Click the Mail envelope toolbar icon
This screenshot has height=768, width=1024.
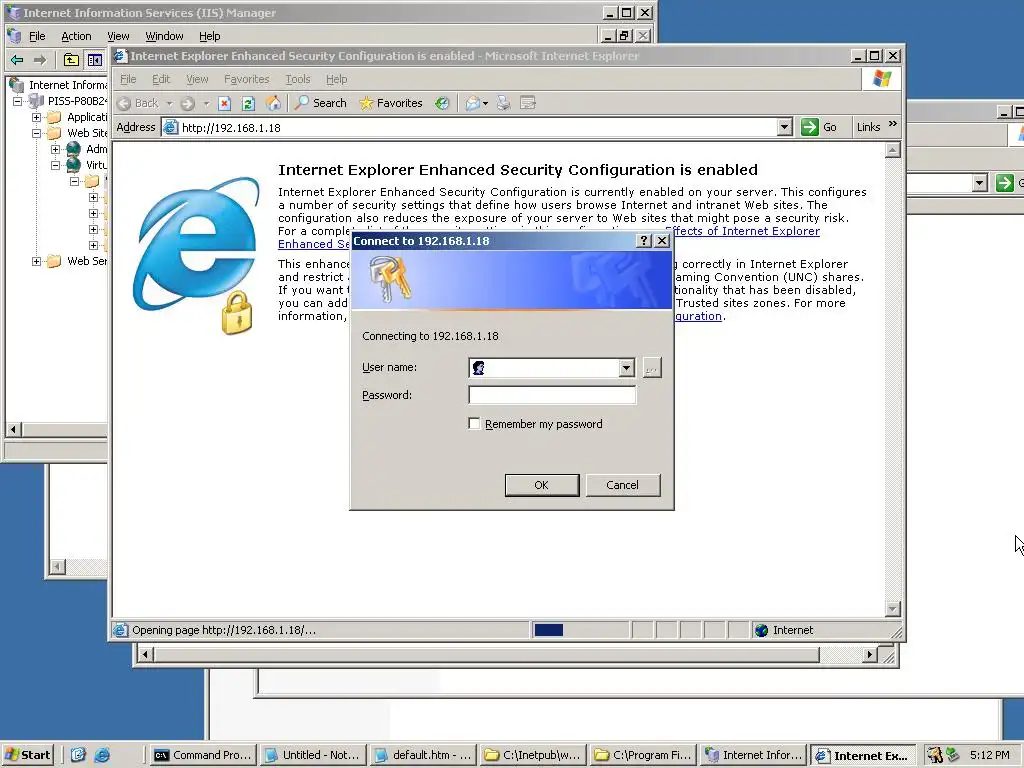click(472, 103)
